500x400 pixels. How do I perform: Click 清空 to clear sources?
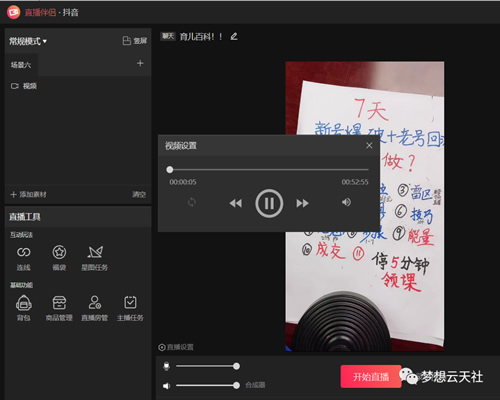tap(139, 194)
